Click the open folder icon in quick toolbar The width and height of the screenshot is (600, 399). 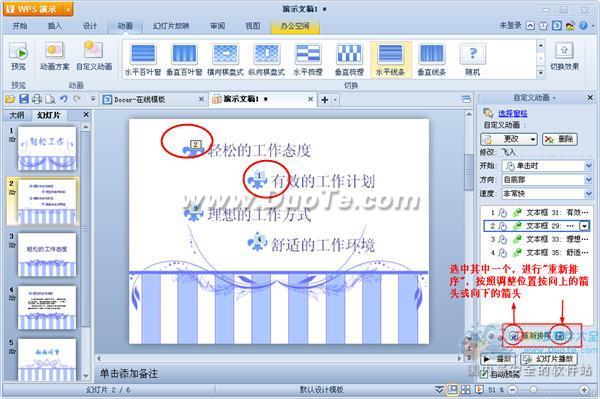click(x=10, y=99)
